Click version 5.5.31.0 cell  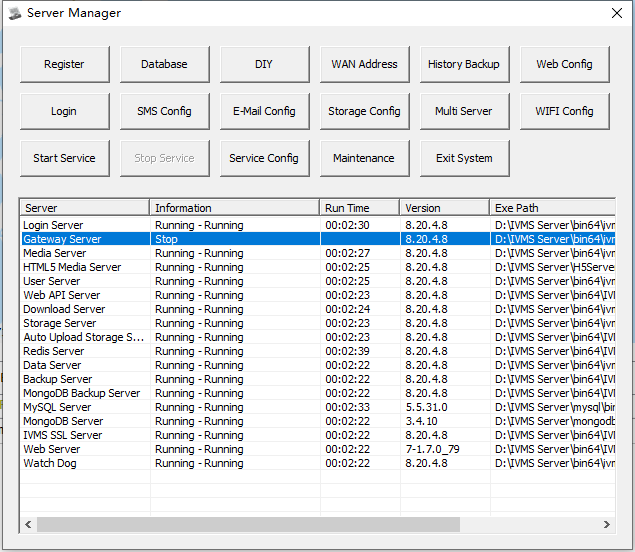coord(426,407)
